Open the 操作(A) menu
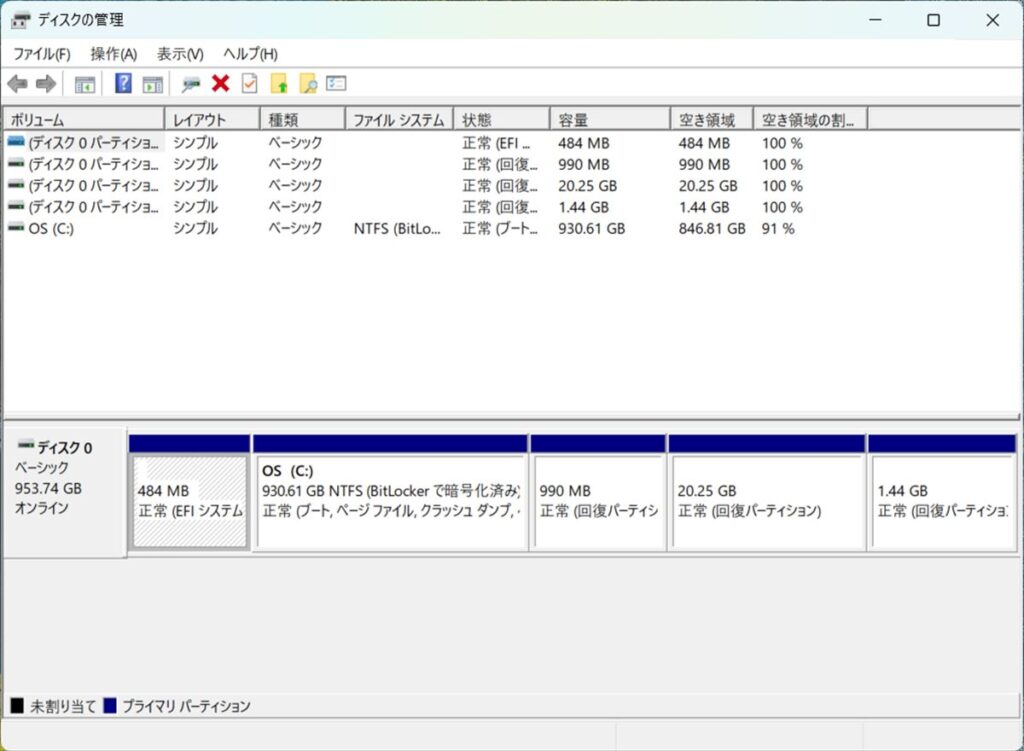The width and height of the screenshot is (1024, 751). click(x=113, y=54)
